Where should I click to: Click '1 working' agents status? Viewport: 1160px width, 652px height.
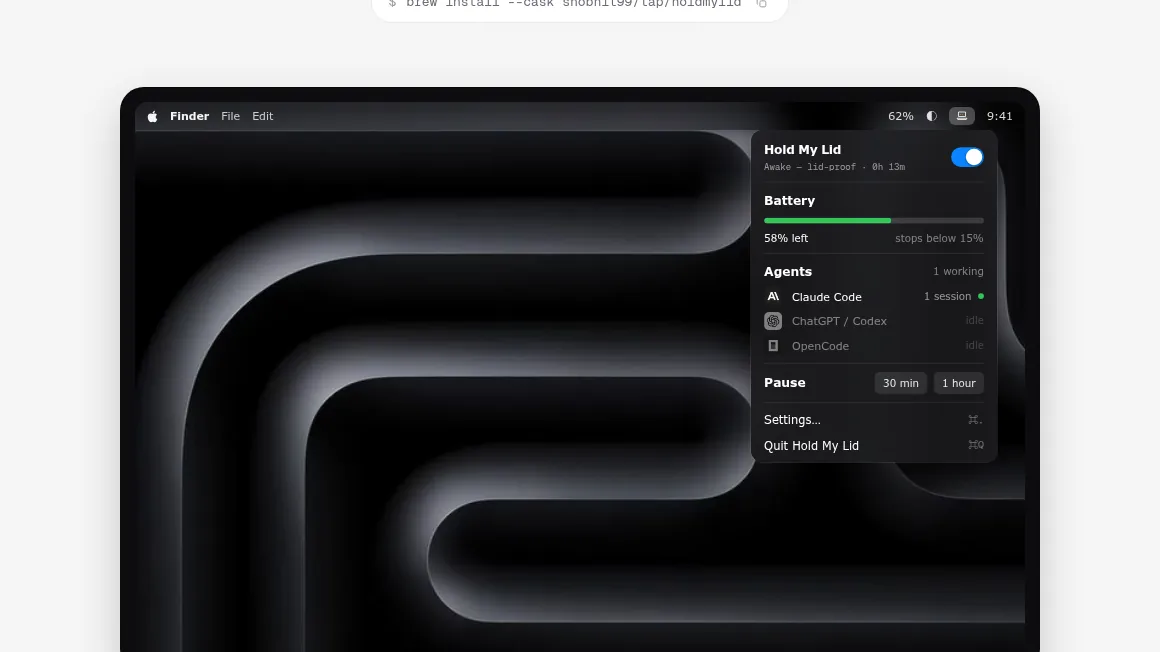[958, 272]
